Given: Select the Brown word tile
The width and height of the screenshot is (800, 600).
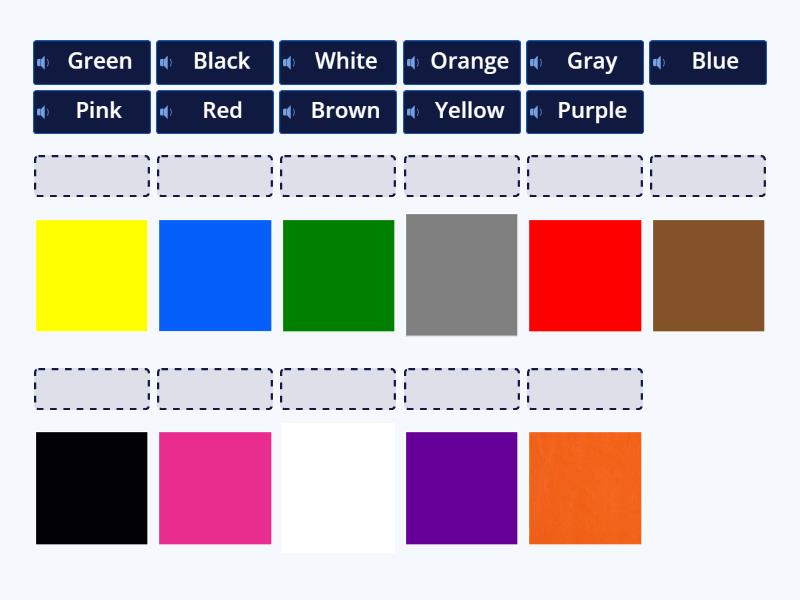Looking at the screenshot, I should 345,111.
